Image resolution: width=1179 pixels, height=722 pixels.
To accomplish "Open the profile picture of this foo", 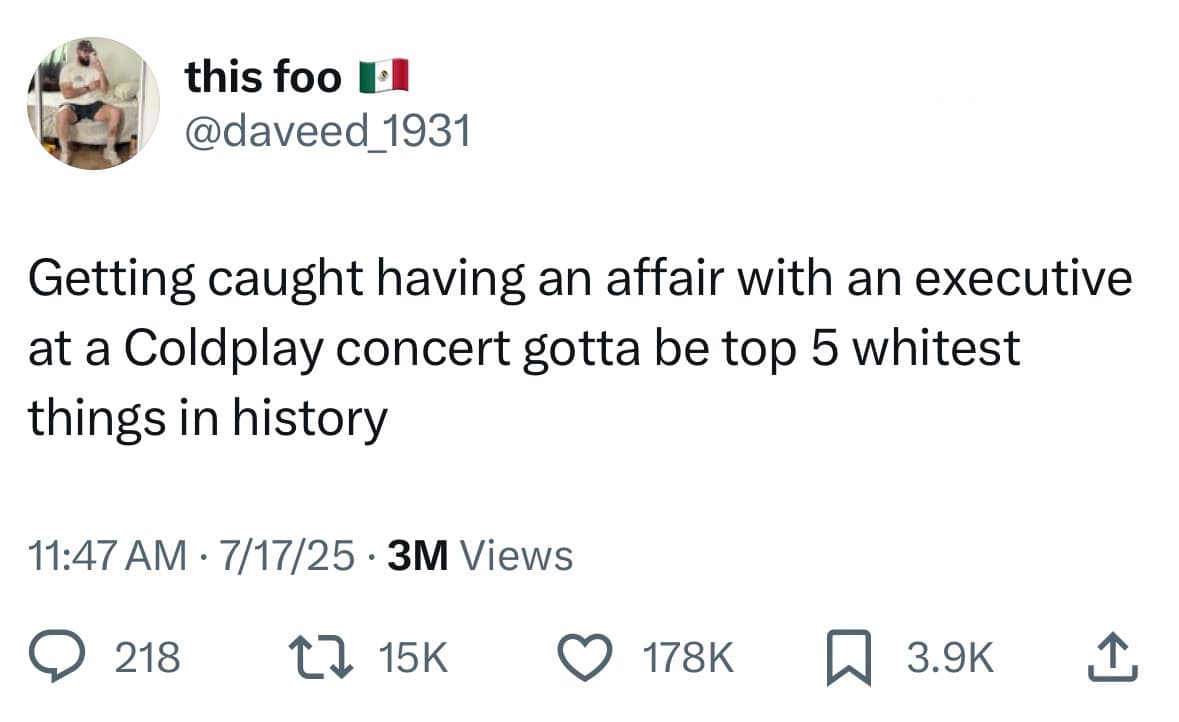I will (93, 103).
